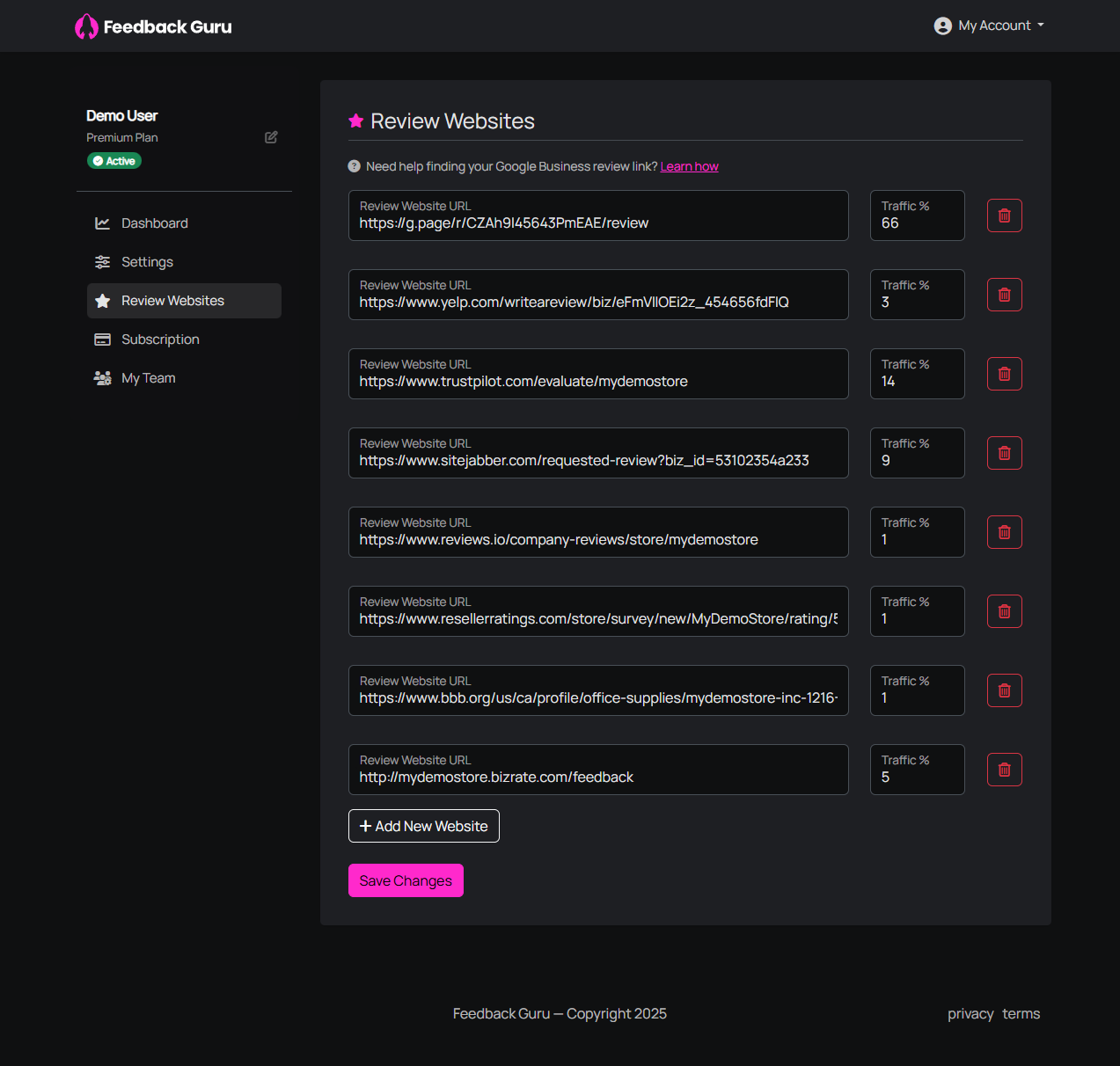The image size is (1120, 1066).
Task: Delete the bizrate.com review website row
Action: [x=1005, y=770]
